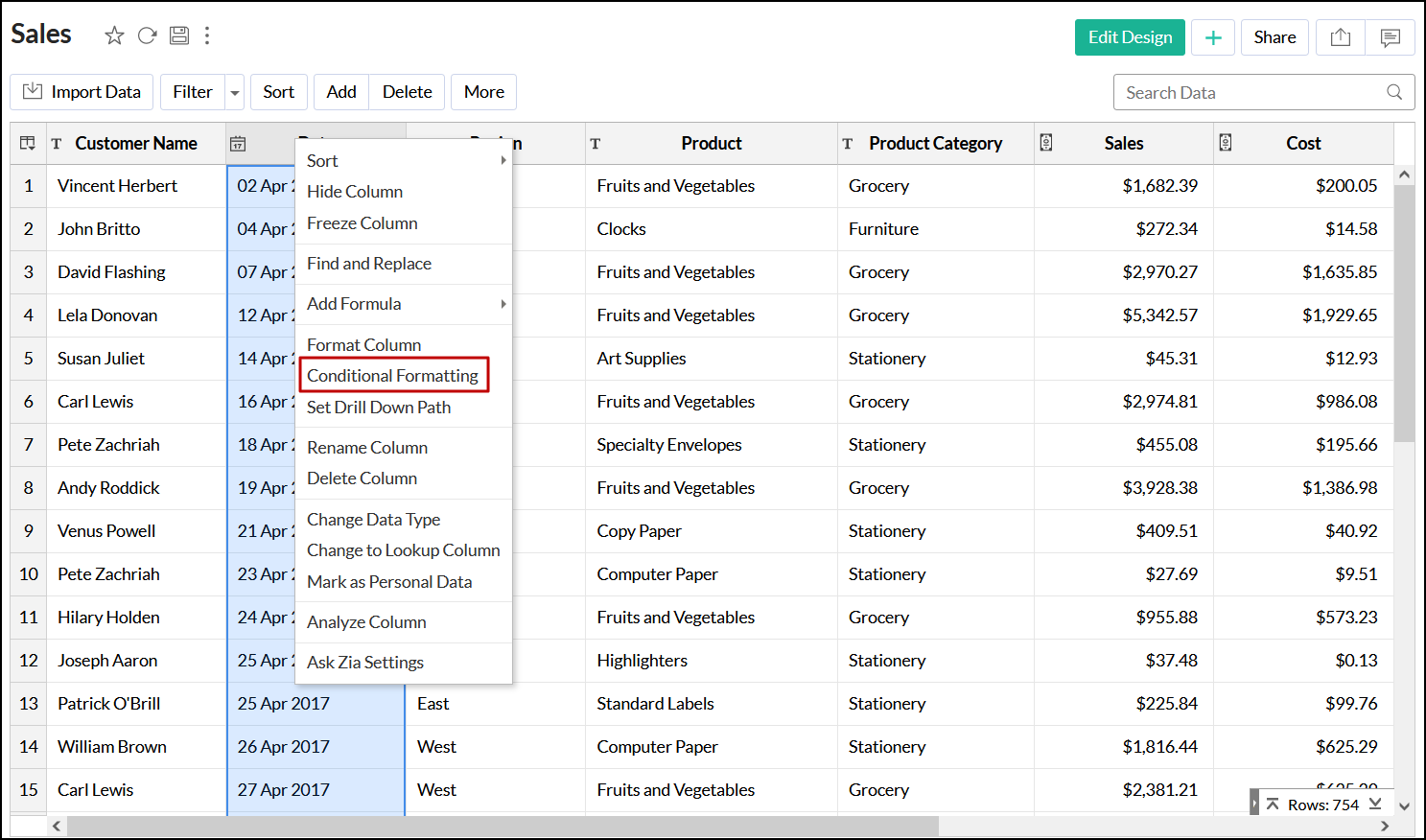The image size is (1426, 840).
Task: Jump to first row using top arrow icon
Action: click(1273, 804)
